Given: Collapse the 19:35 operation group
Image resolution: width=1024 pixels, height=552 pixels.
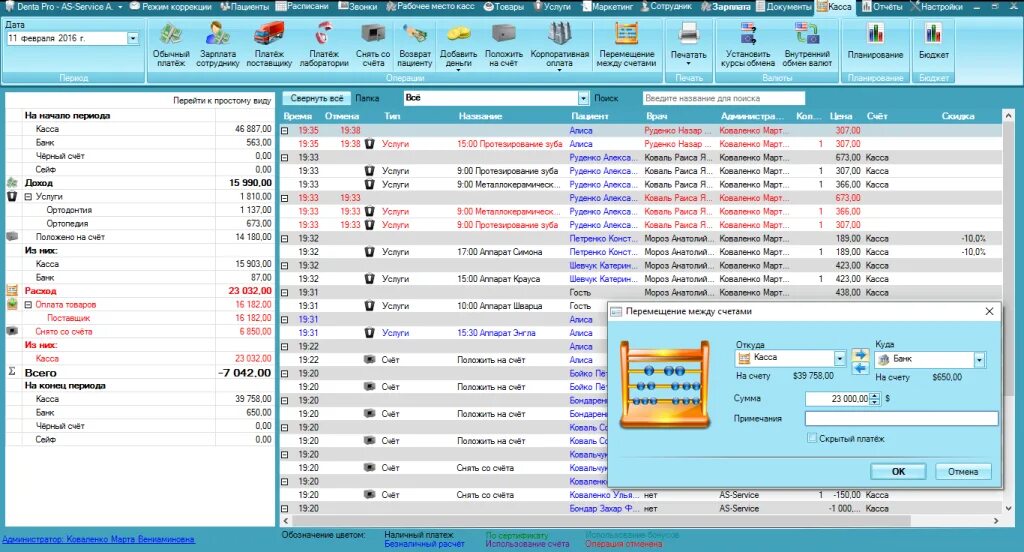Looking at the screenshot, I should point(285,131).
